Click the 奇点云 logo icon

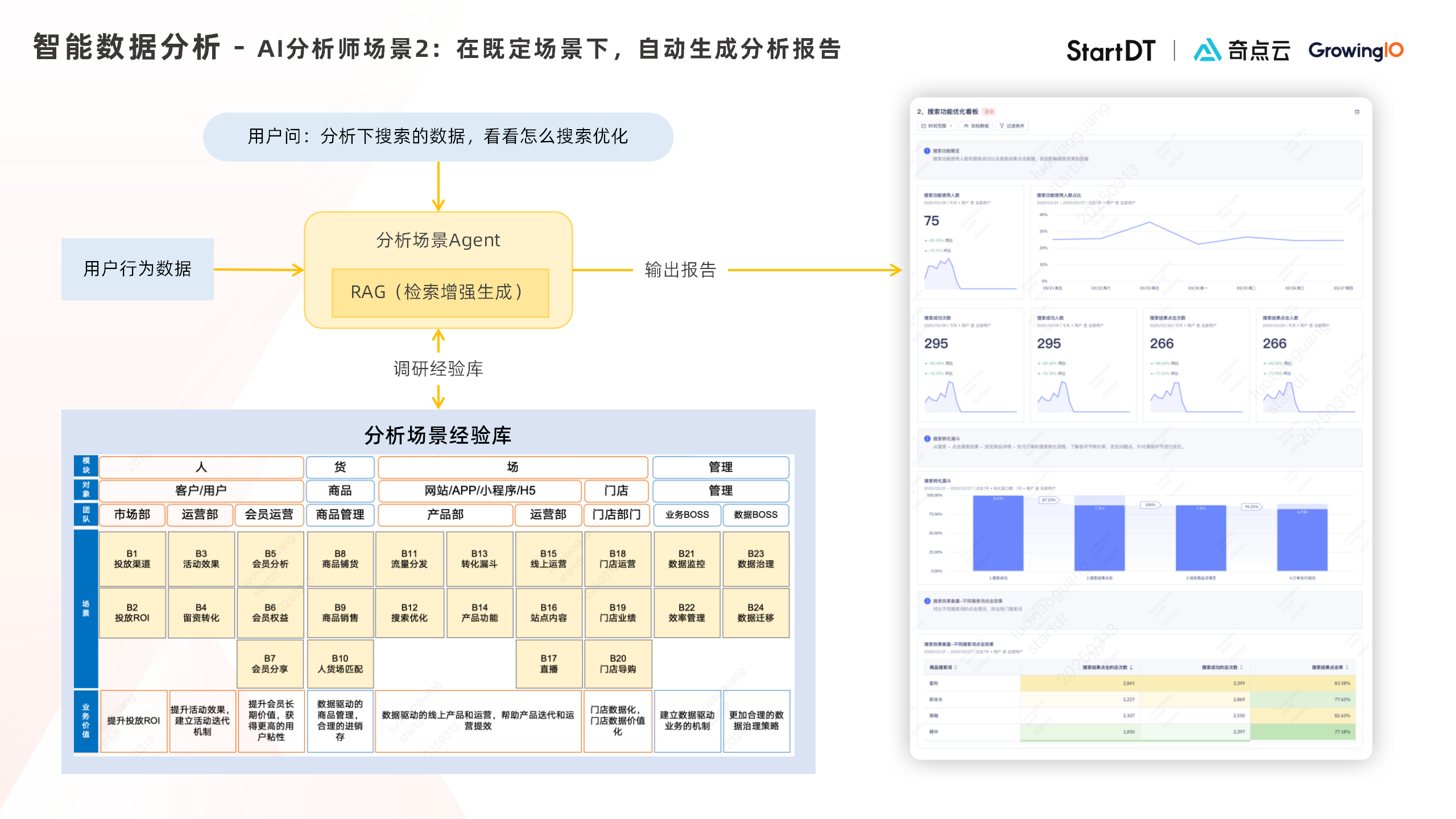(x=1207, y=50)
